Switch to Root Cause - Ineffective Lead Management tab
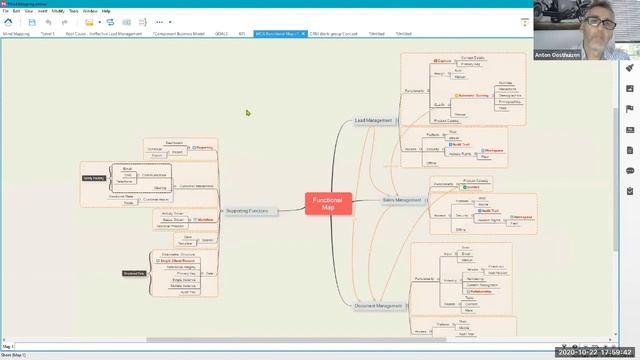This screenshot has height=360, width=640. click(x=104, y=33)
